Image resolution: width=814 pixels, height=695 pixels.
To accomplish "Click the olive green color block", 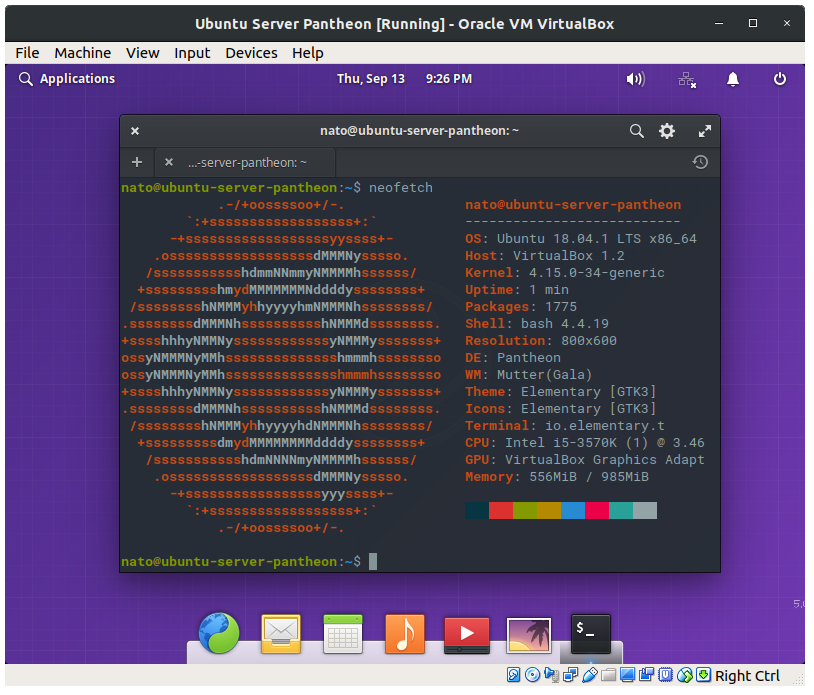I will 525,510.
